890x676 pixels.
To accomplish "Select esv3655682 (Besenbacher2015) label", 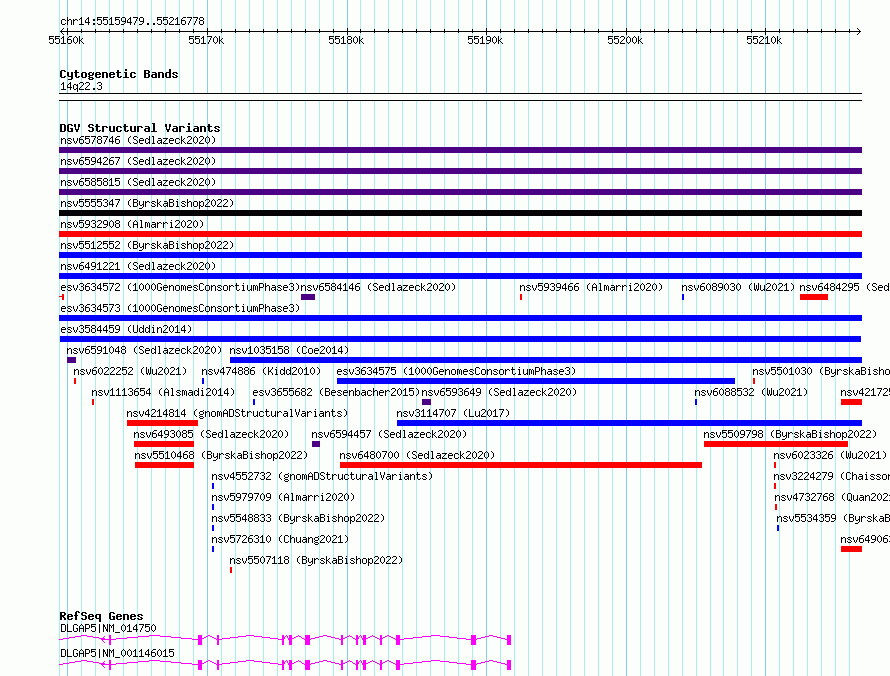I will [336, 392].
